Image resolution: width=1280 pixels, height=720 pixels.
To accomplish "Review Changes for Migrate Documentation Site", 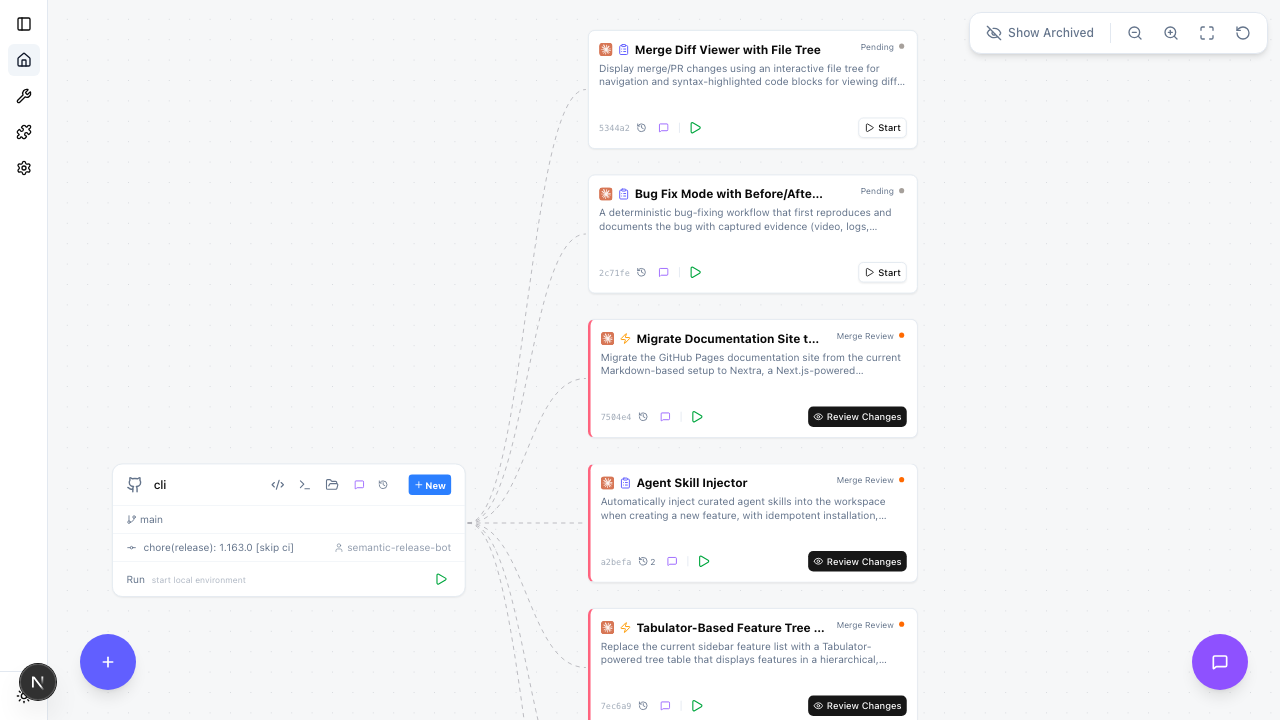I will 857,417.
